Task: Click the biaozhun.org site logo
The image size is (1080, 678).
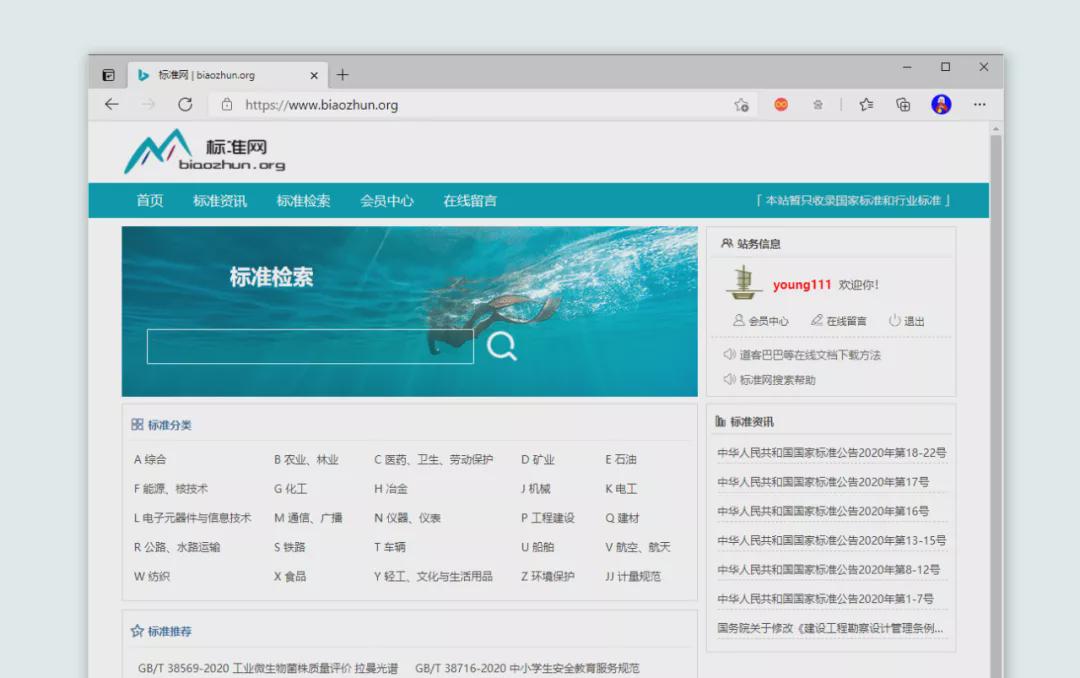Action: tap(205, 152)
